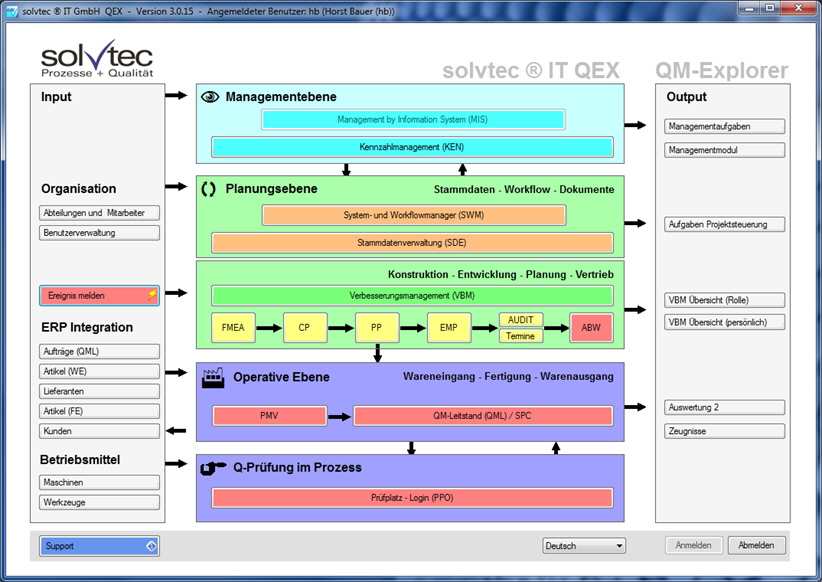This screenshot has height=582, width=822.
Task: Open the AUDIT module
Action: [x=521, y=320]
